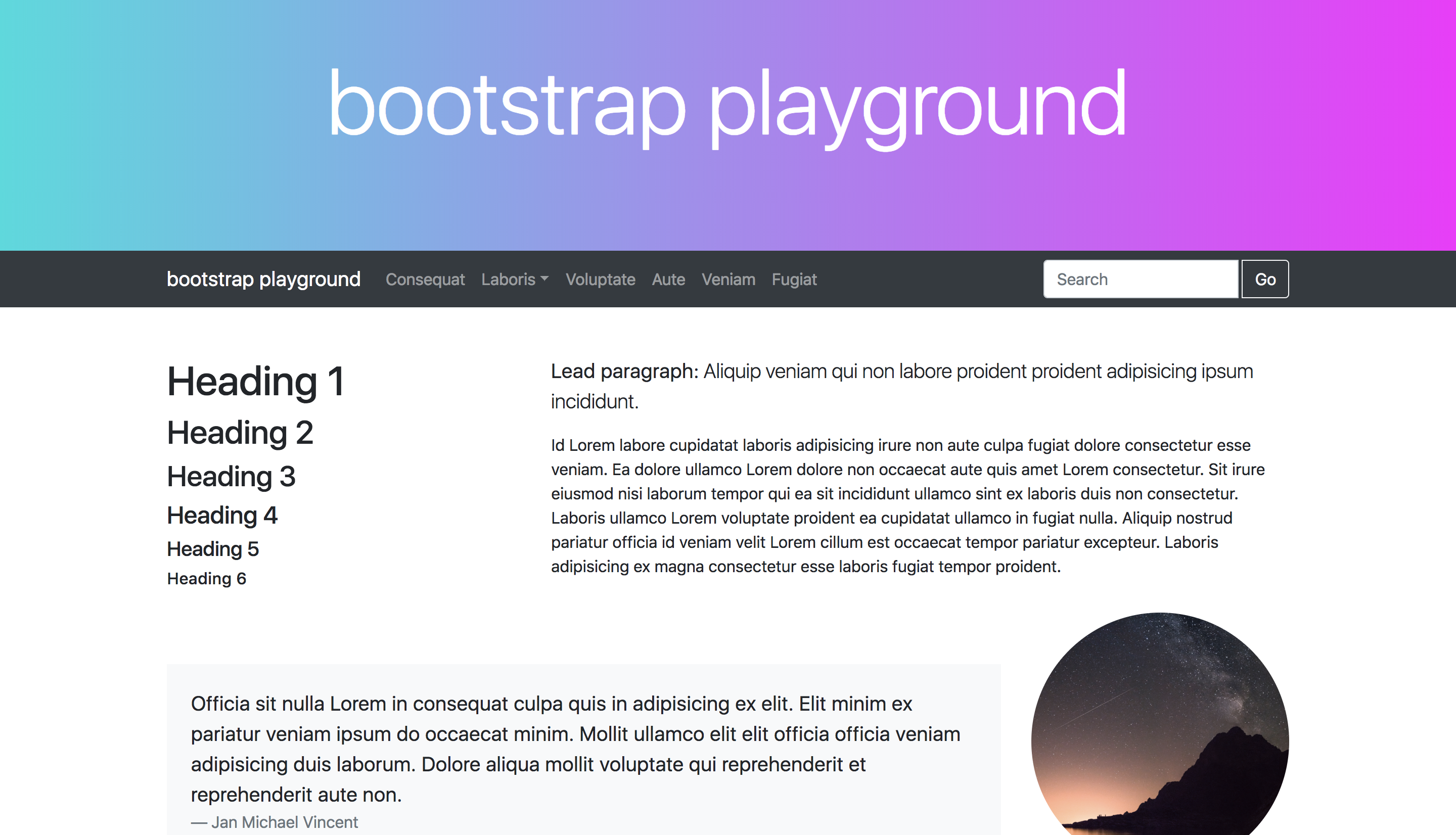Open the Consequat nav link
Viewport: 1456px width, 835px height.
coord(425,280)
